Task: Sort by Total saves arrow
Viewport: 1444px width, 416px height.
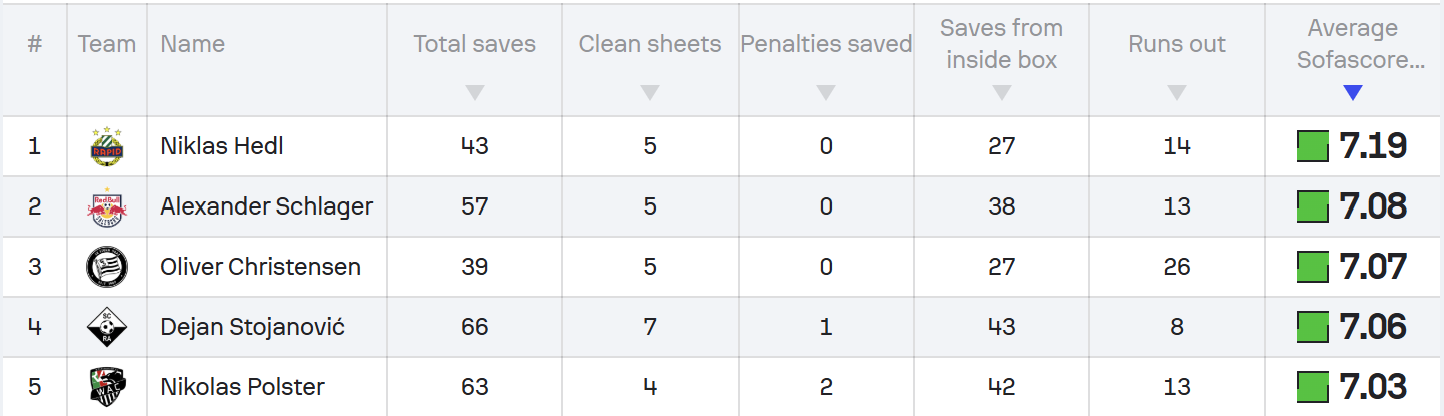Action: [475, 93]
